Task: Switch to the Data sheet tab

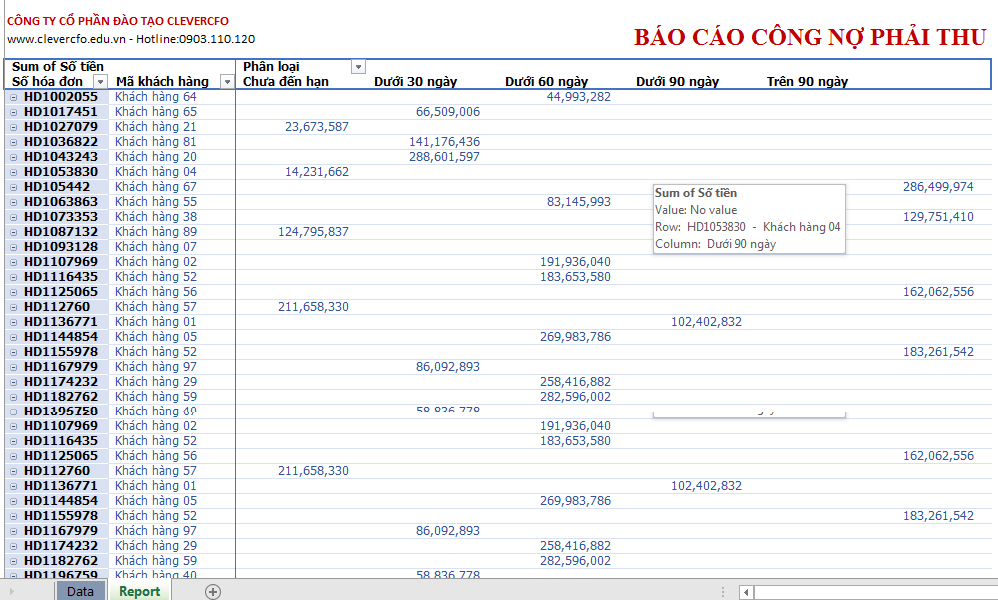Action: point(80,591)
